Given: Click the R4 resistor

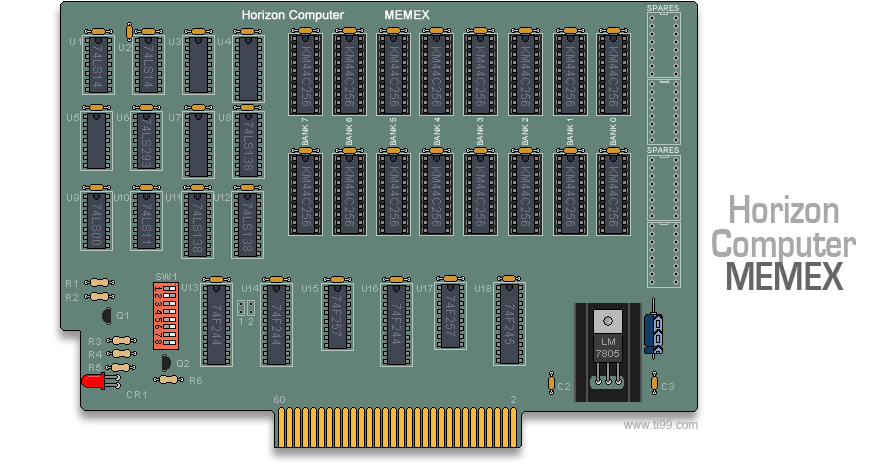Looking at the screenshot, I should [x=121, y=354].
